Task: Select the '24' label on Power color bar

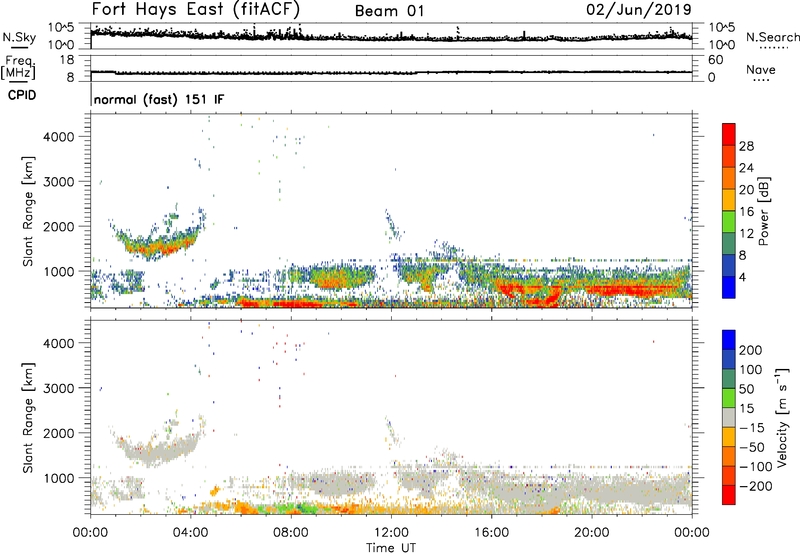Action: [x=746, y=168]
